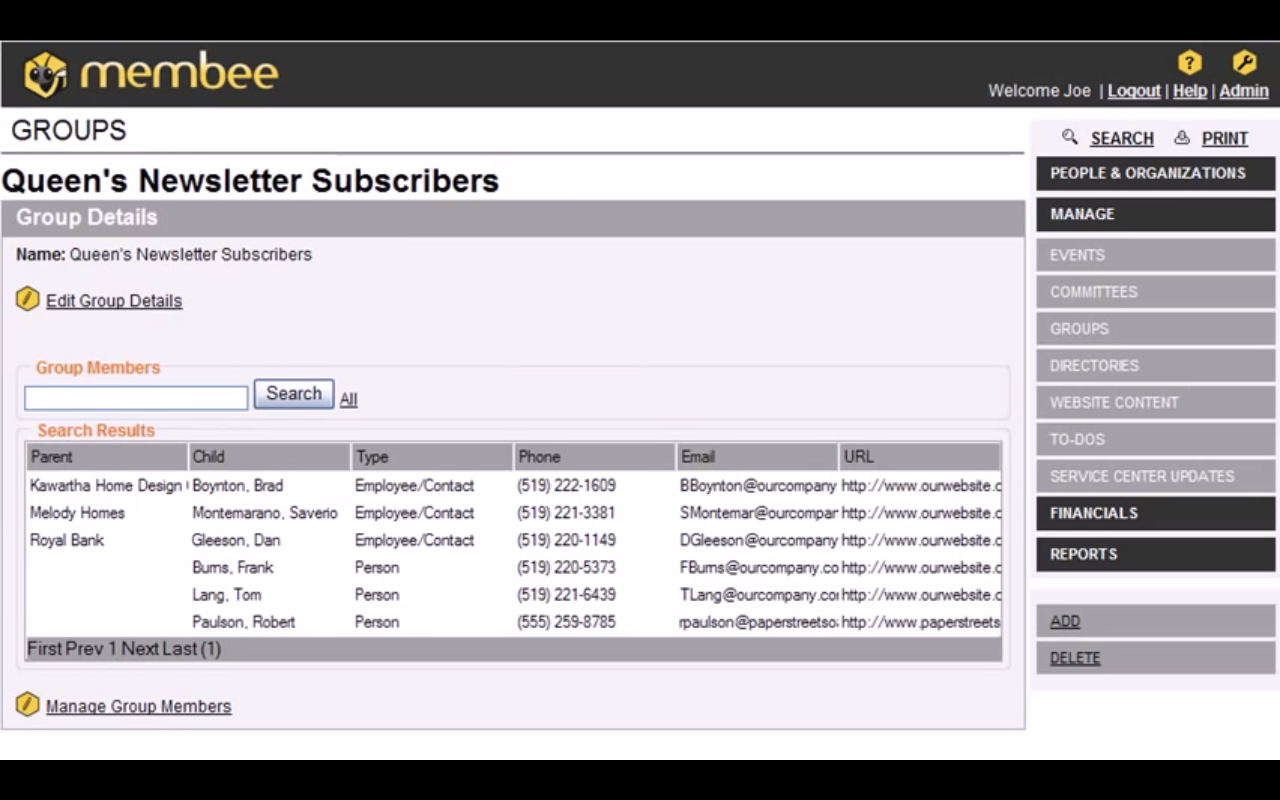Image resolution: width=1280 pixels, height=800 pixels.
Task: Open the REPORTS menu section
Action: 1156,554
